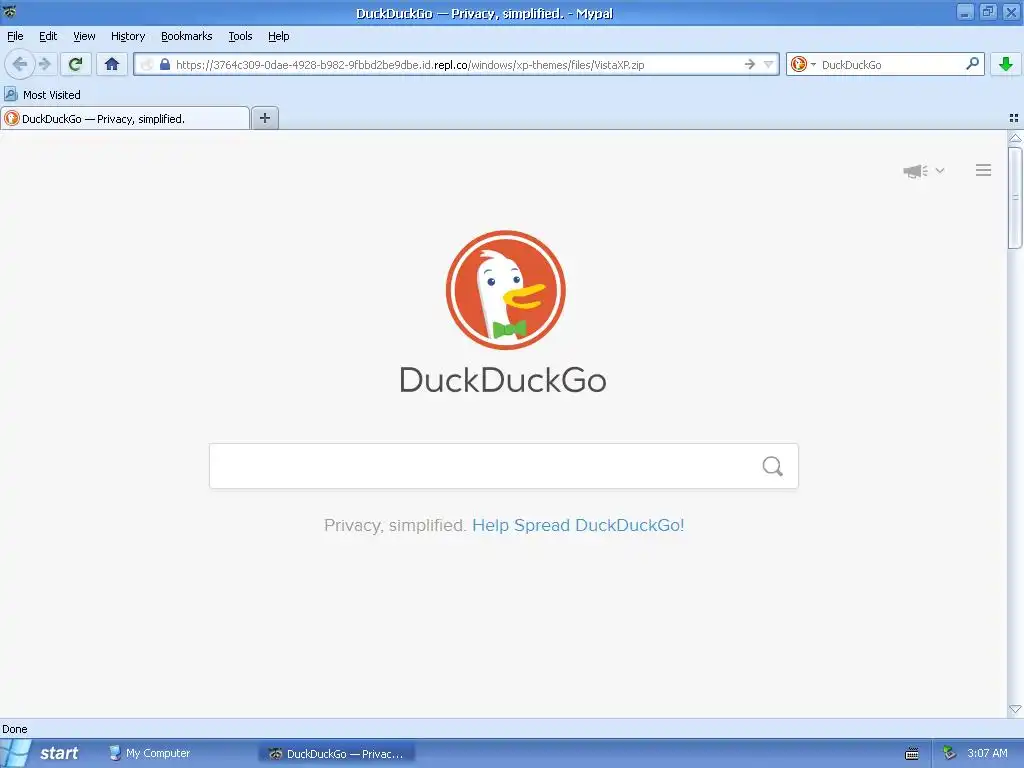Open the View menu
1024x768 pixels.
pyautogui.click(x=84, y=36)
